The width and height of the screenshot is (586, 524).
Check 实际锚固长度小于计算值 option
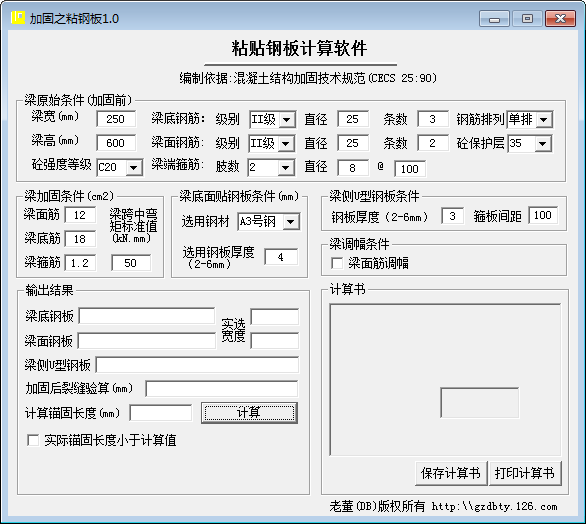pos(33,440)
